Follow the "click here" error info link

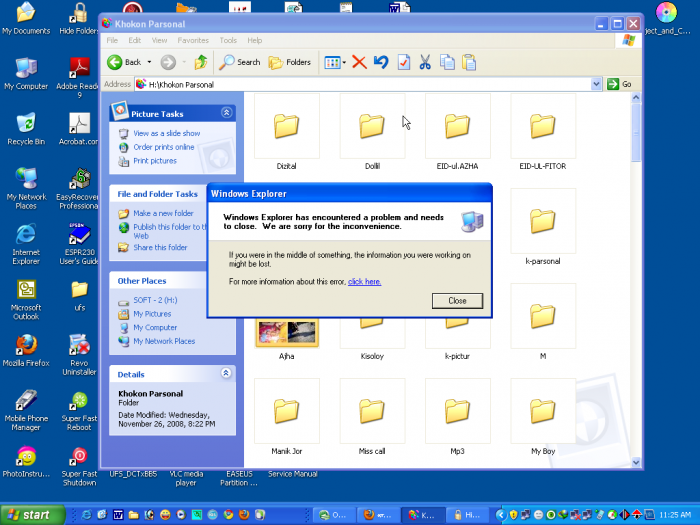click(364, 282)
